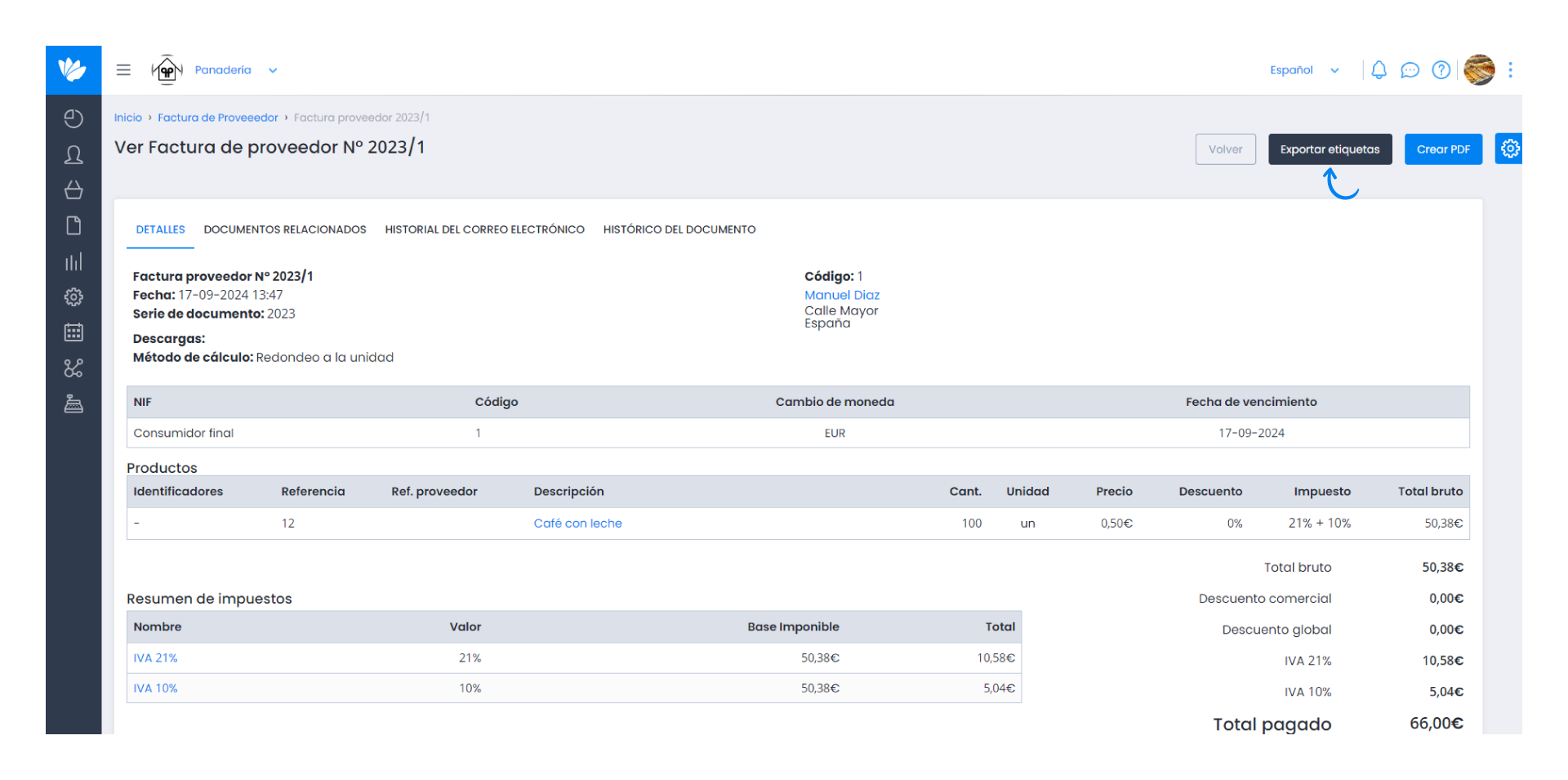This screenshot has height=780, width=1568.
Task: Click the Exportar etiquetas button
Action: click(x=1330, y=149)
